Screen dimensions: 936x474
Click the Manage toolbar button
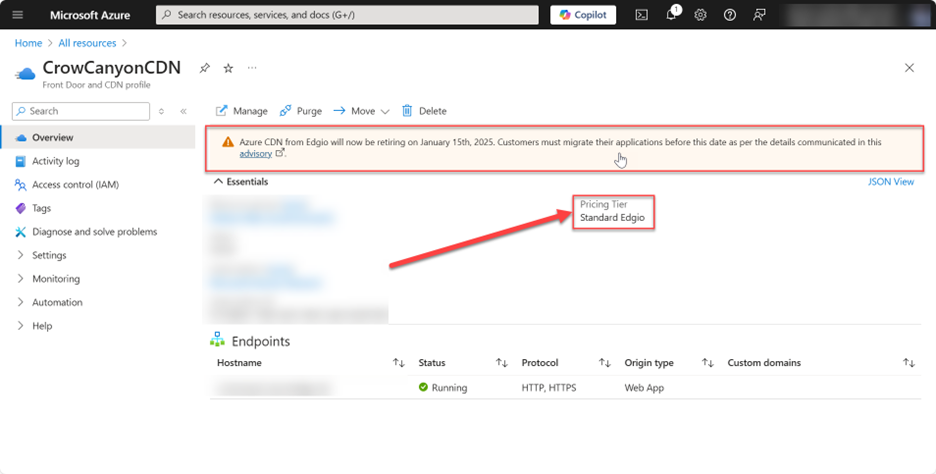[x=241, y=111]
